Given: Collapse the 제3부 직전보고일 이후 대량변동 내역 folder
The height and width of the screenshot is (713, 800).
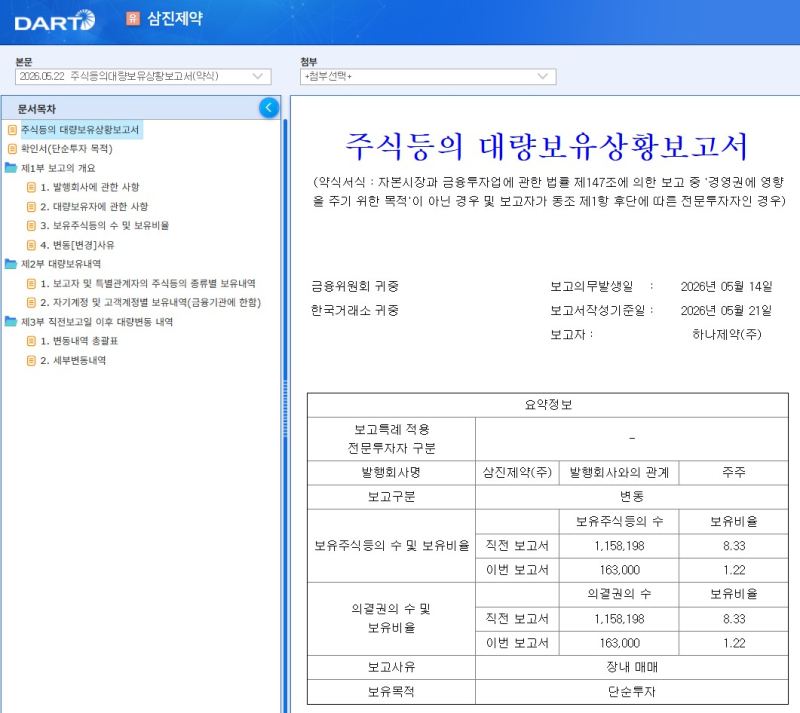Looking at the screenshot, I should pos(96,322).
